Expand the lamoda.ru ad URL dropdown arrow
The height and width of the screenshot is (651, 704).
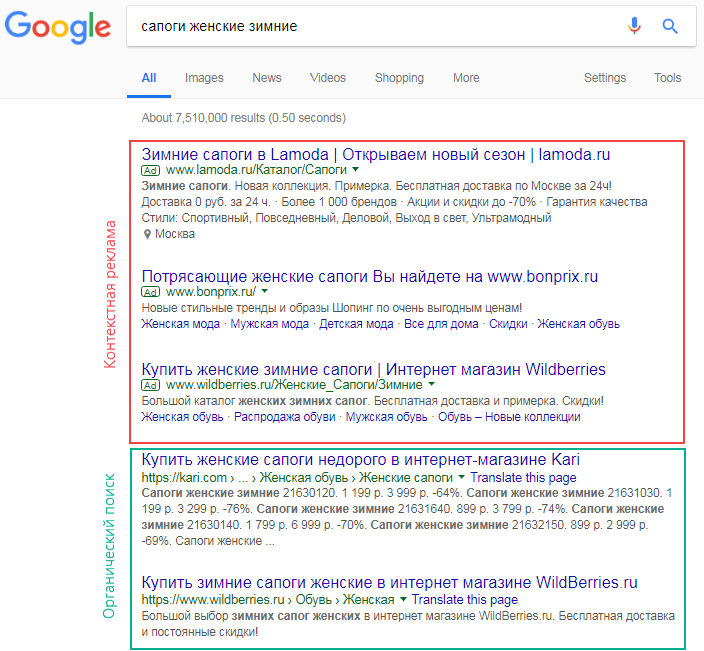pyautogui.click(x=355, y=171)
